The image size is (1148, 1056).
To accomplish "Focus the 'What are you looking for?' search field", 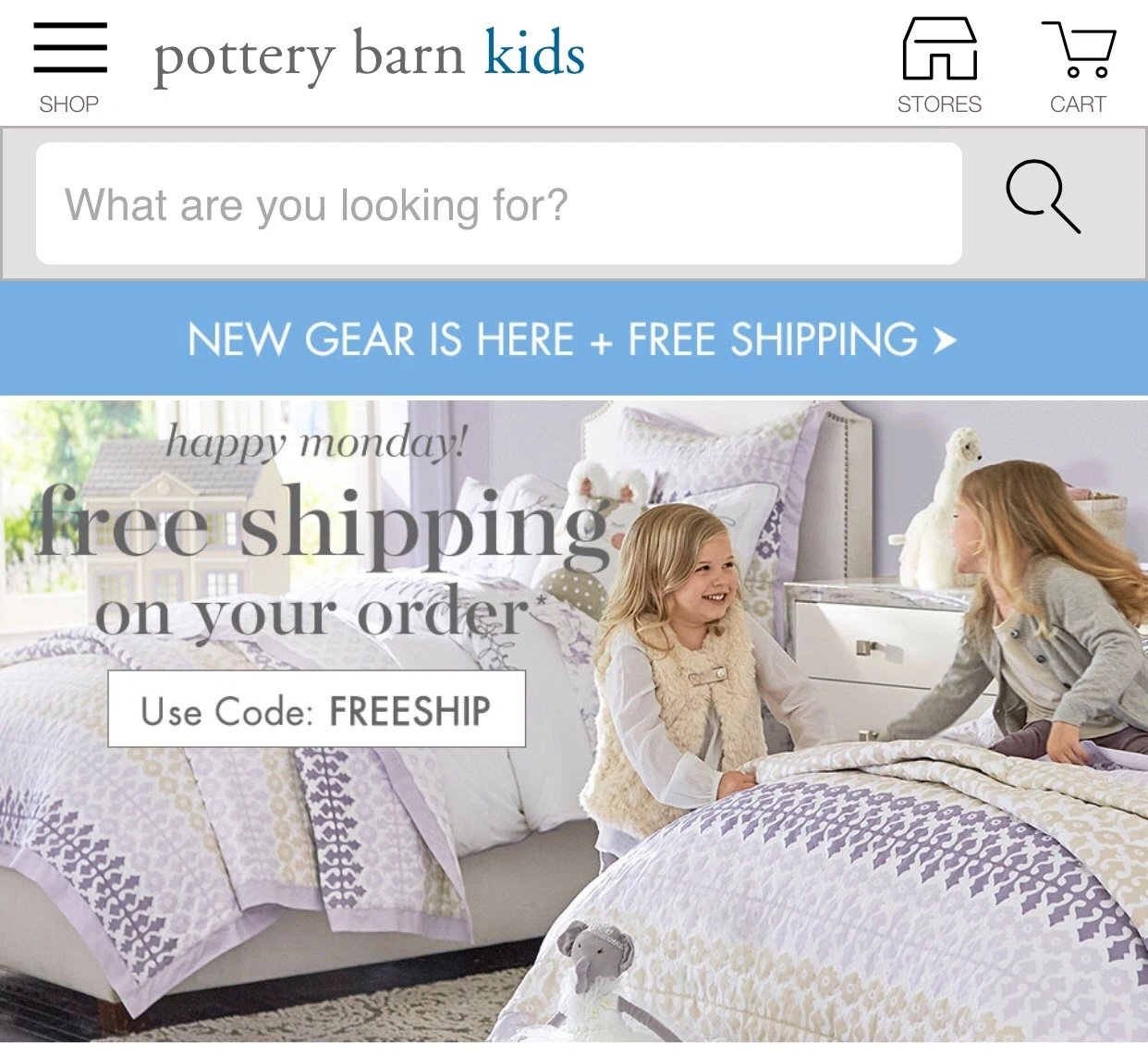I will 499,203.
